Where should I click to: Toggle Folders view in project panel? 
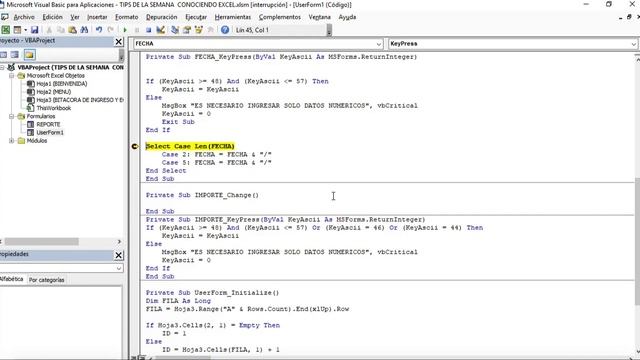29,55
